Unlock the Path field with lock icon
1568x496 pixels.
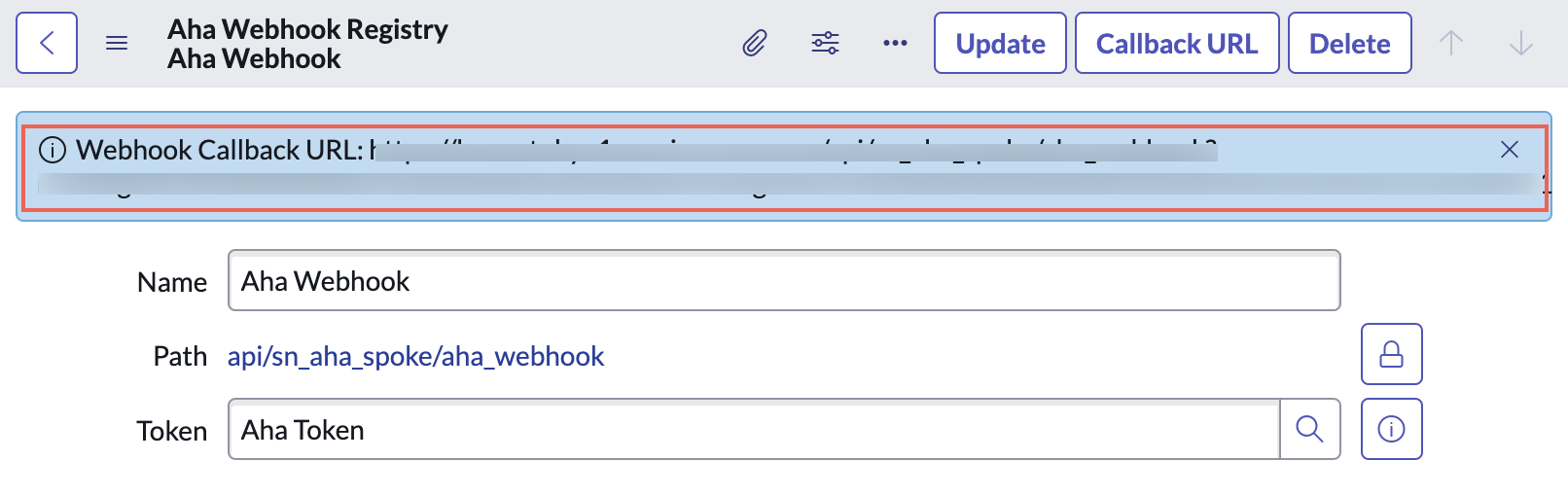pos(1391,354)
